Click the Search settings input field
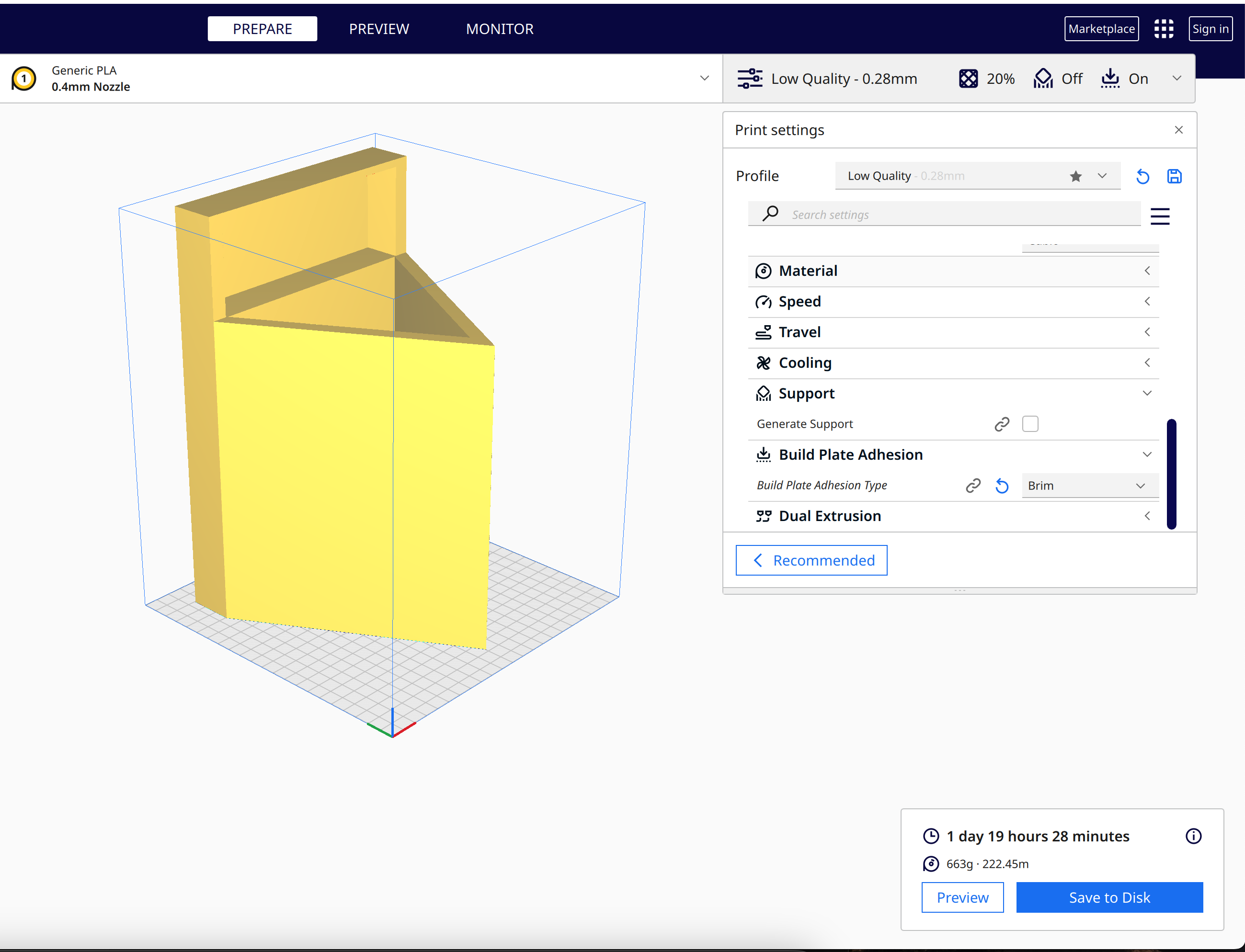 pyautogui.click(x=958, y=215)
